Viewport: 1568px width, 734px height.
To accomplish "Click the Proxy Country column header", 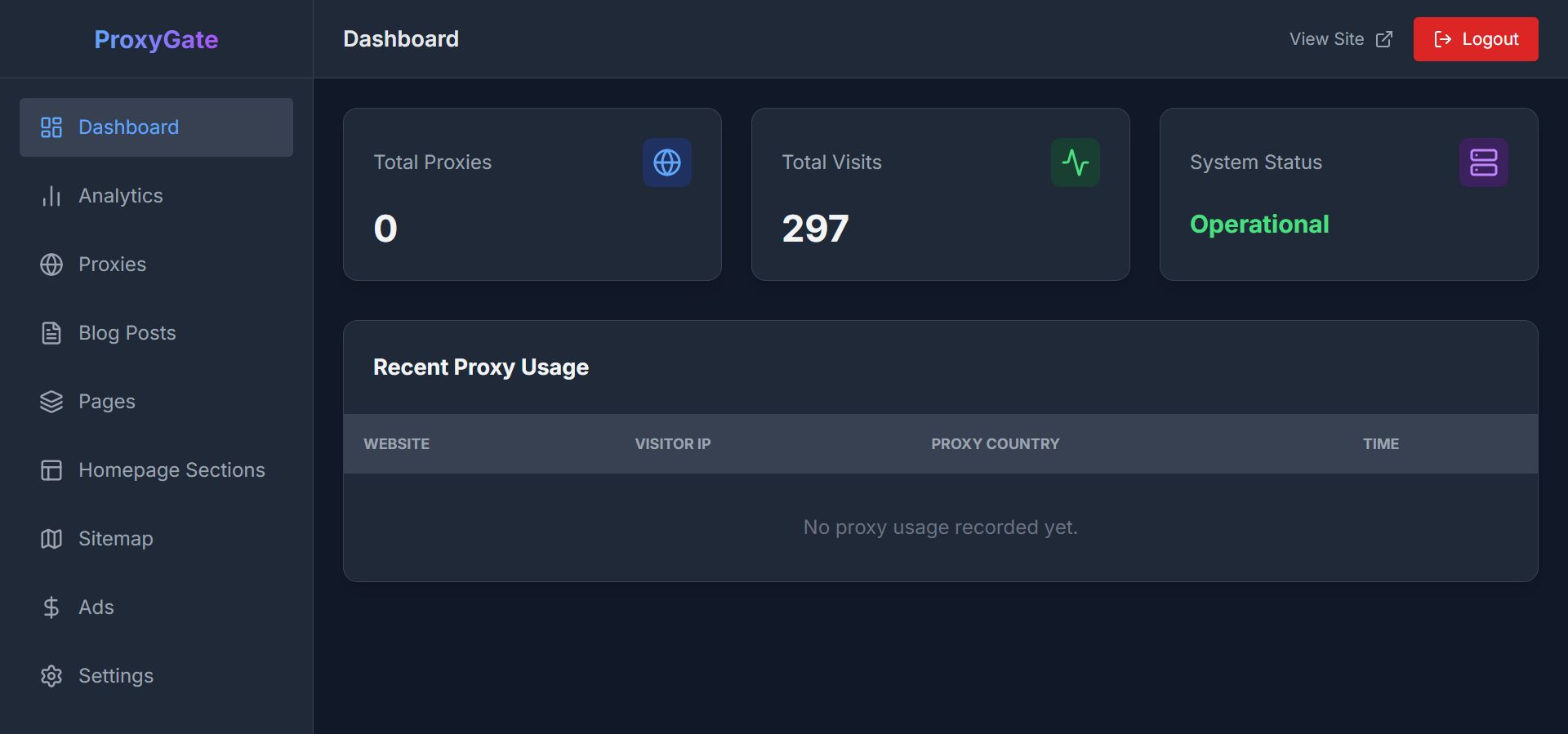I will click(995, 444).
